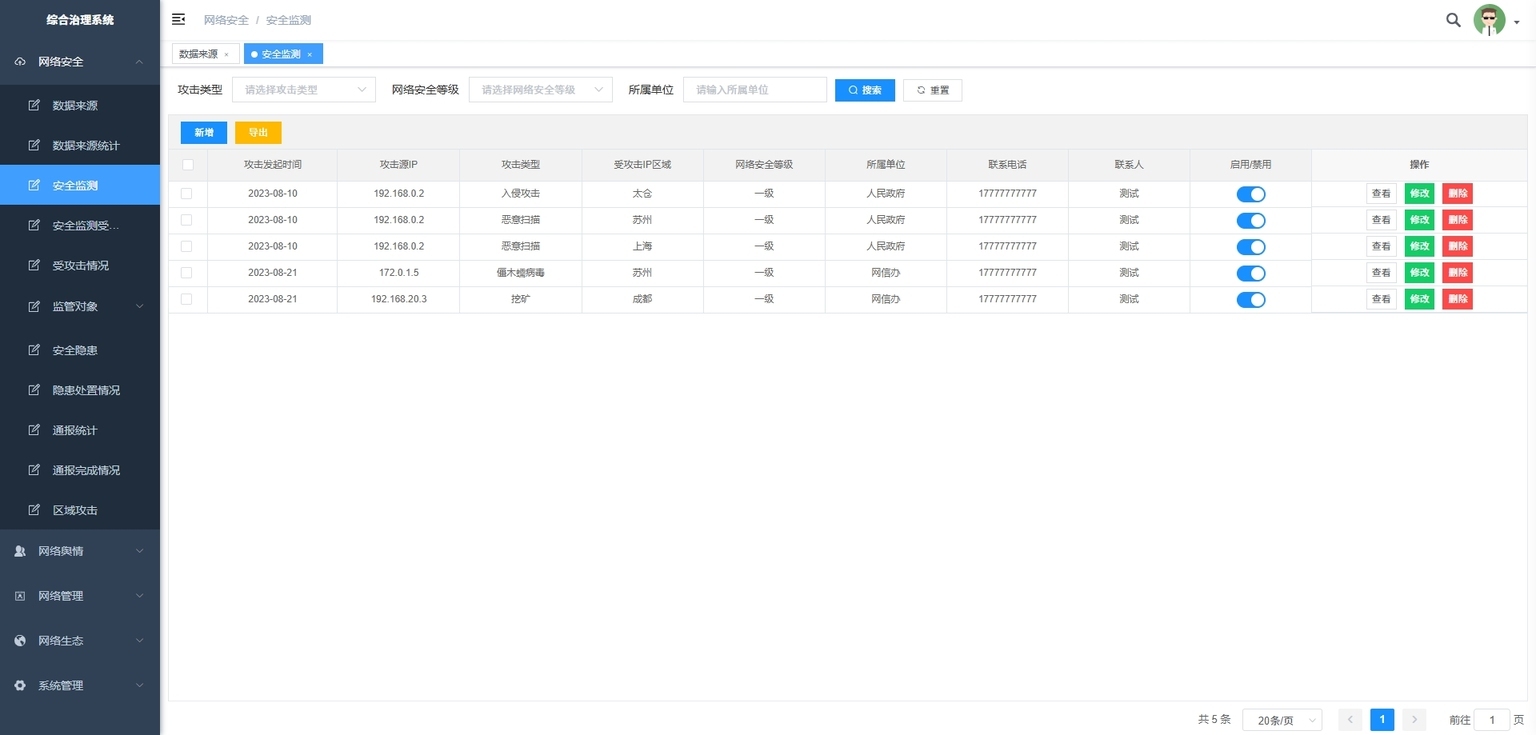Viewport: 1536px width, 735px height.
Task: Close the 数据来源 tab with its x icon
Action: [x=226, y=55]
